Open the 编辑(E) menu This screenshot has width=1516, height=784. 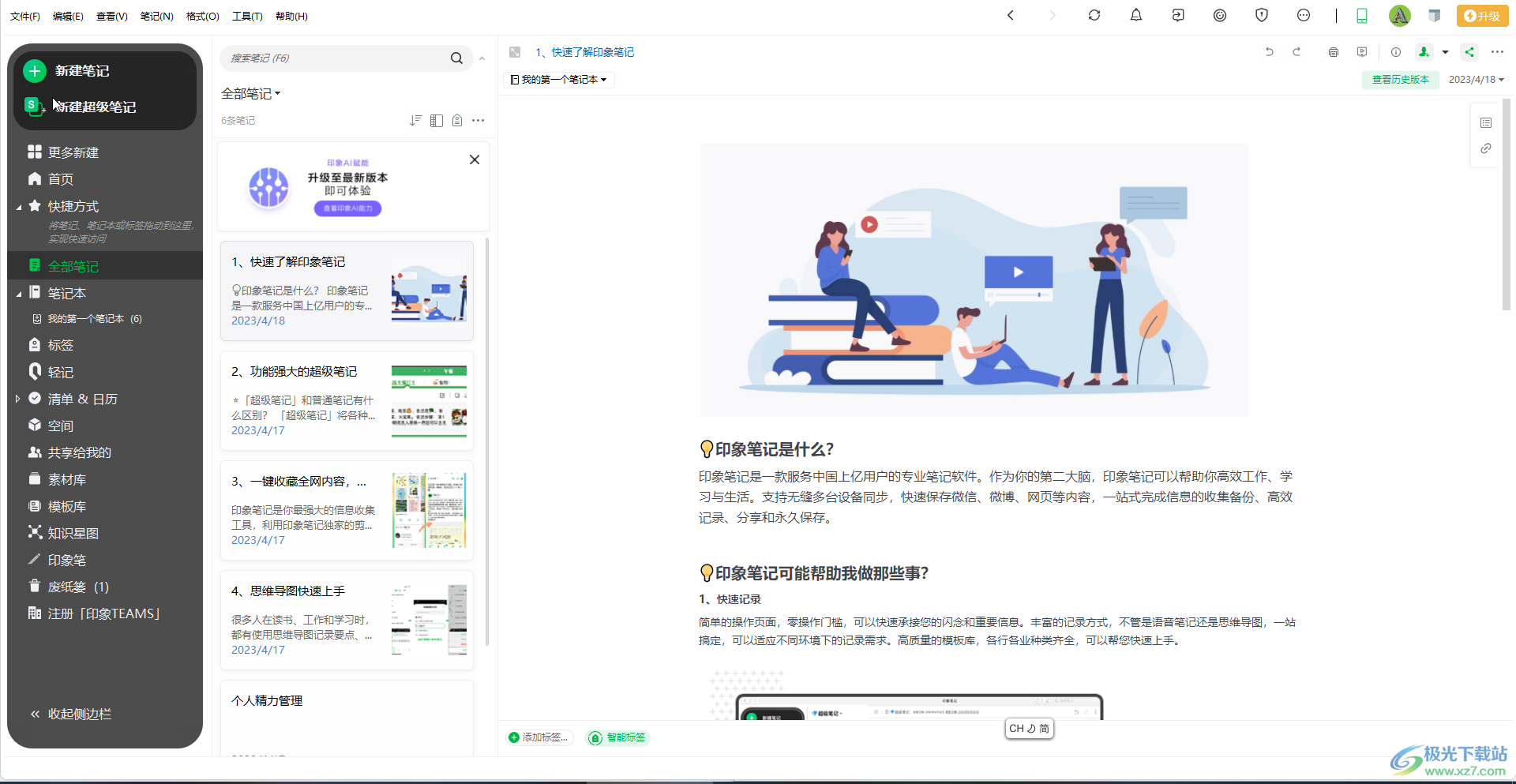coord(68,17)
